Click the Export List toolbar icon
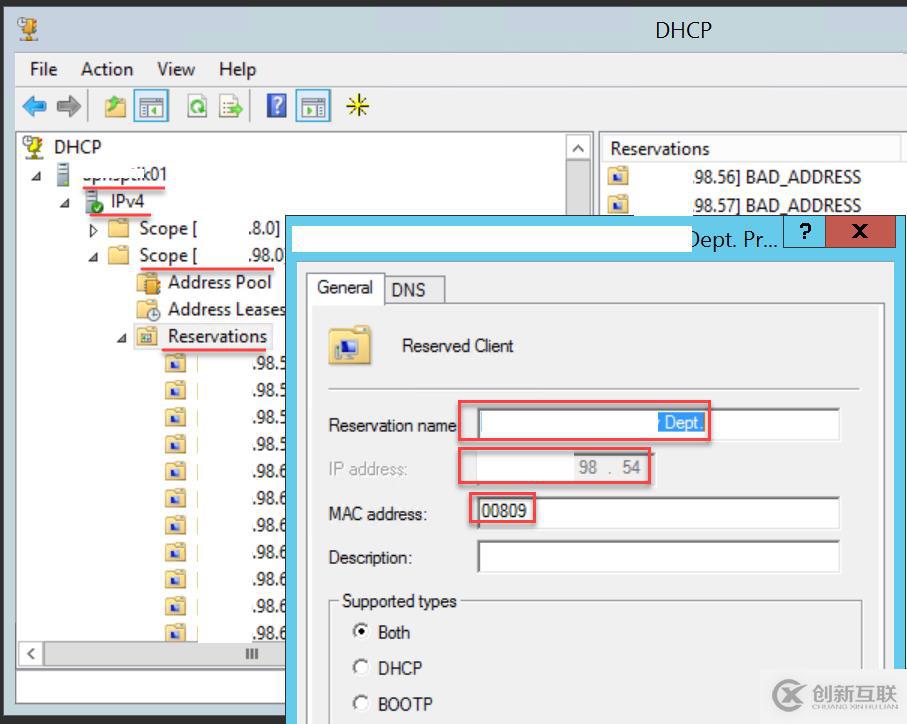Image resolution: width=907 pixels, height=724 pixels. [231, 106]
